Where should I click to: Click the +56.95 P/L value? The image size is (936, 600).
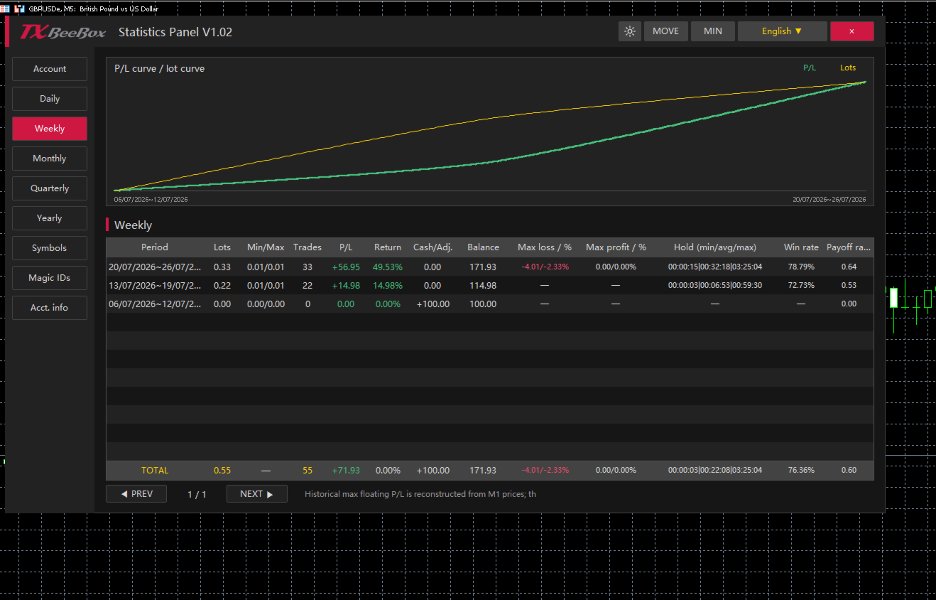[346, 267]
